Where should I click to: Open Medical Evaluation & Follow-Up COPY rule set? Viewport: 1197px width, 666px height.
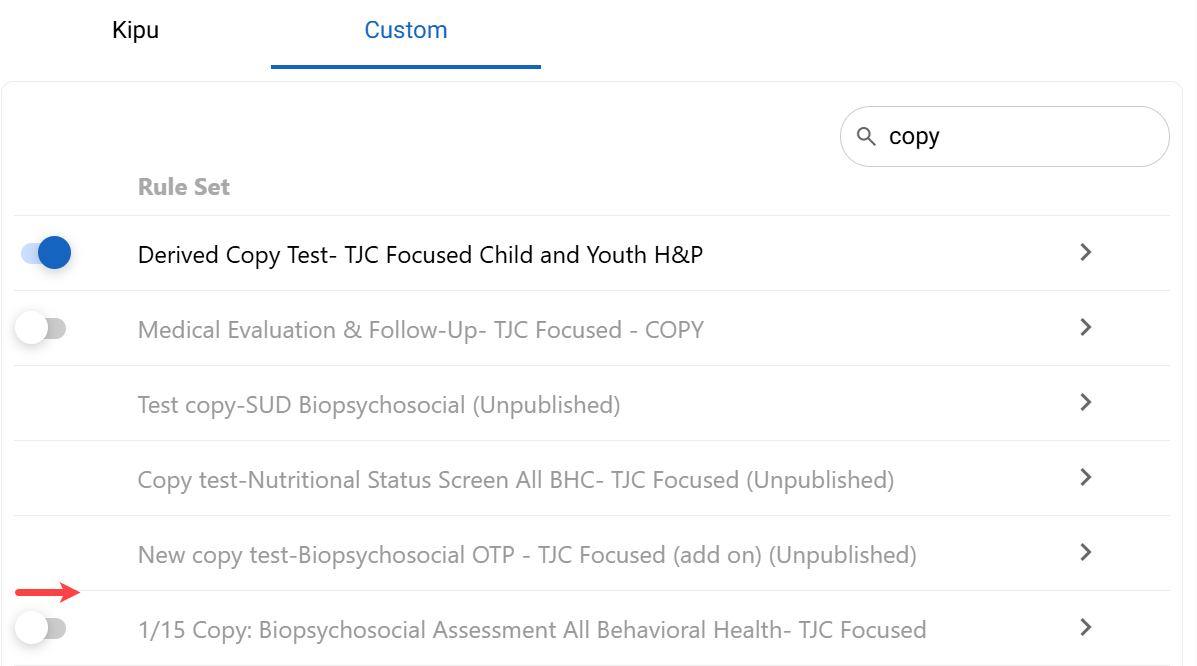(x=420, y=330)
